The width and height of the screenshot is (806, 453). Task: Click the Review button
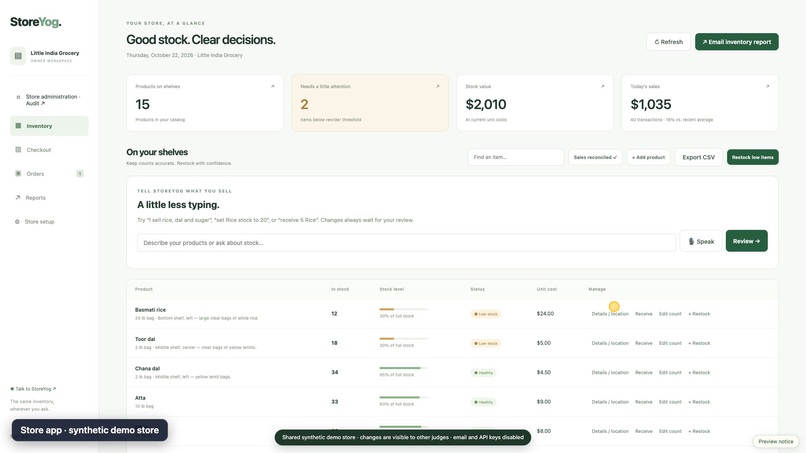(x=746, y=241)
